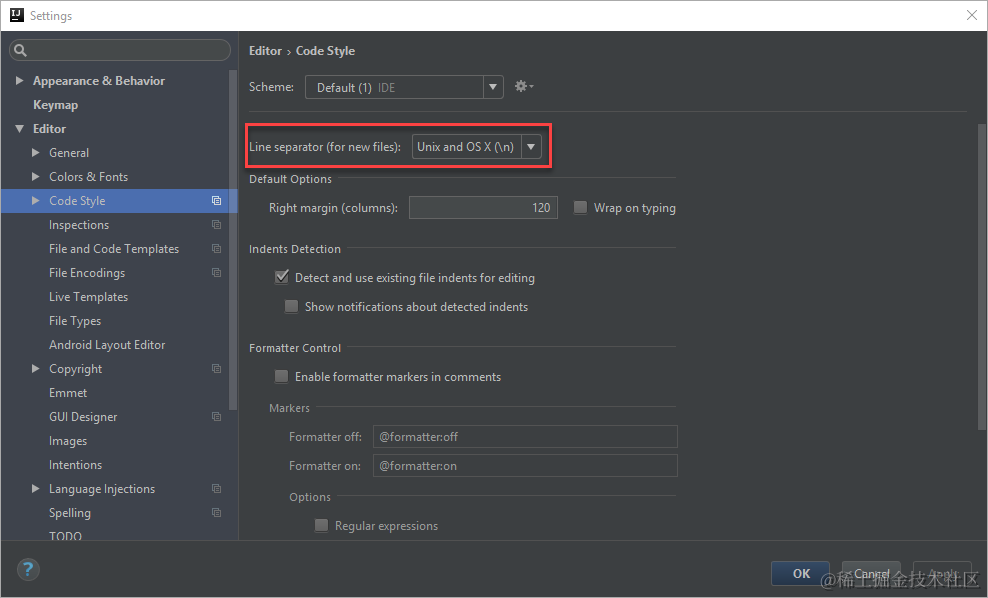Click the OK button
The width and height of the screenshot is (988, 598).
click(800, 573)
